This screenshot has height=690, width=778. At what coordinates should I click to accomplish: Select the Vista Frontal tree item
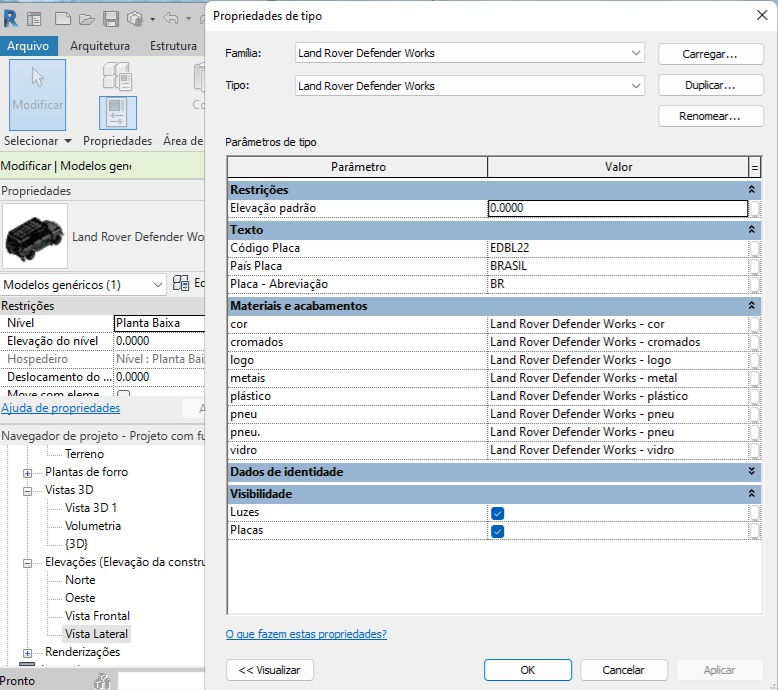tap(97, 616)
